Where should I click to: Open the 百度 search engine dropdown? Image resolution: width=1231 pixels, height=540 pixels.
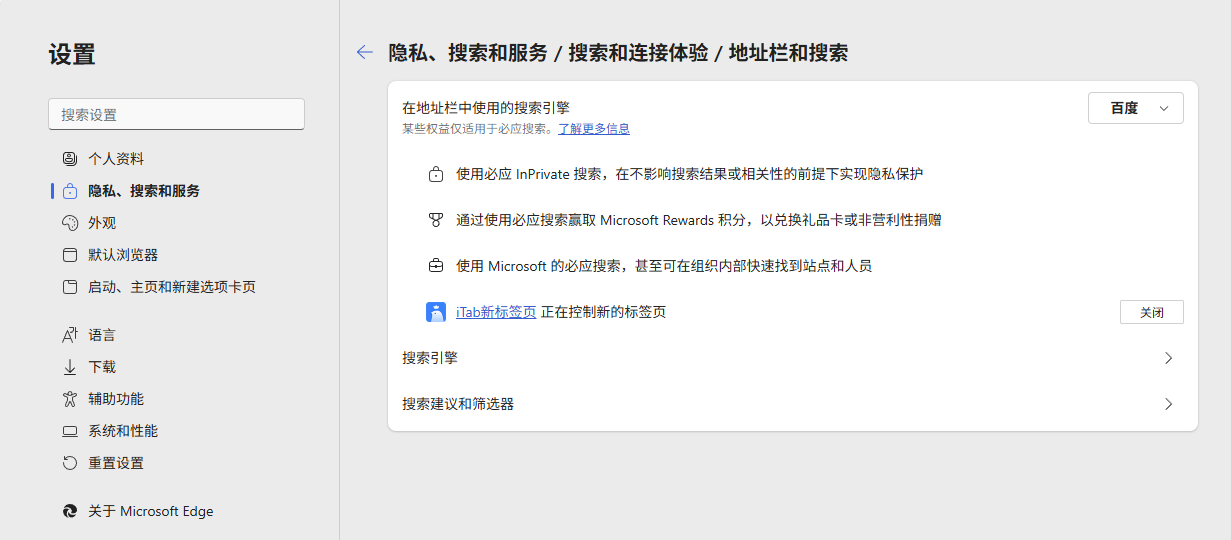[1135, 108]
